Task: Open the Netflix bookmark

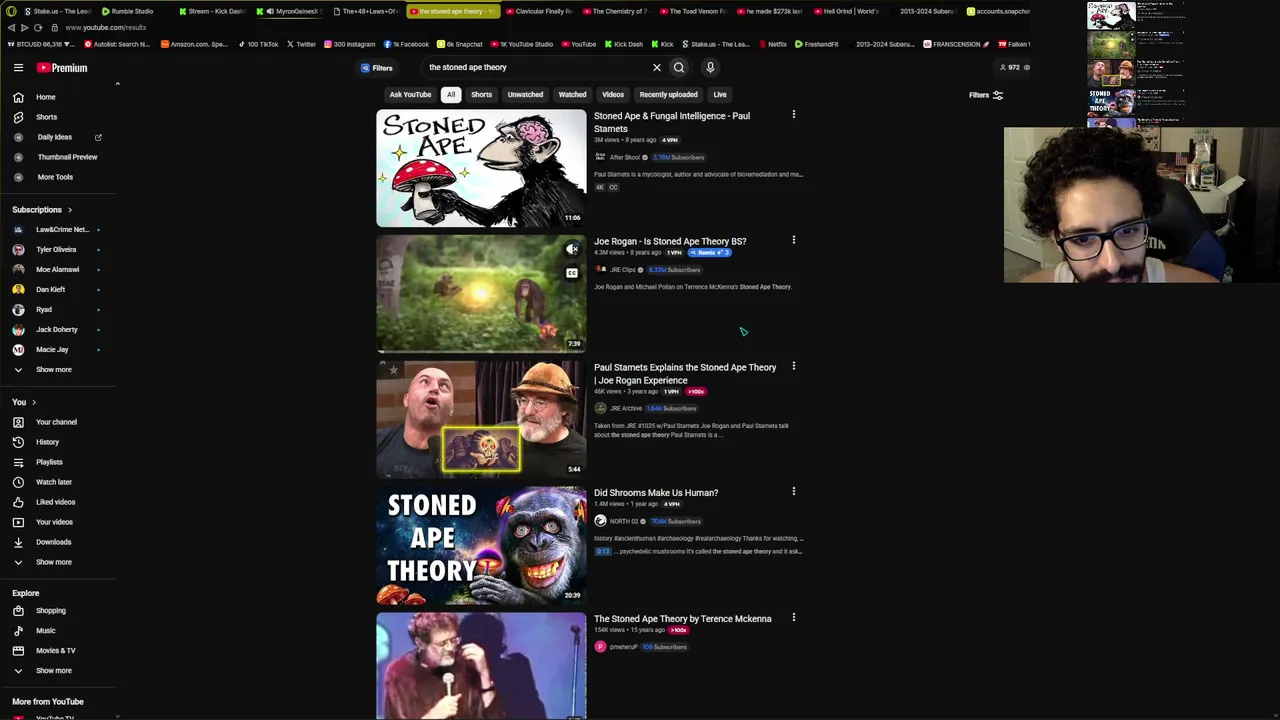Action: pos(771,44)
